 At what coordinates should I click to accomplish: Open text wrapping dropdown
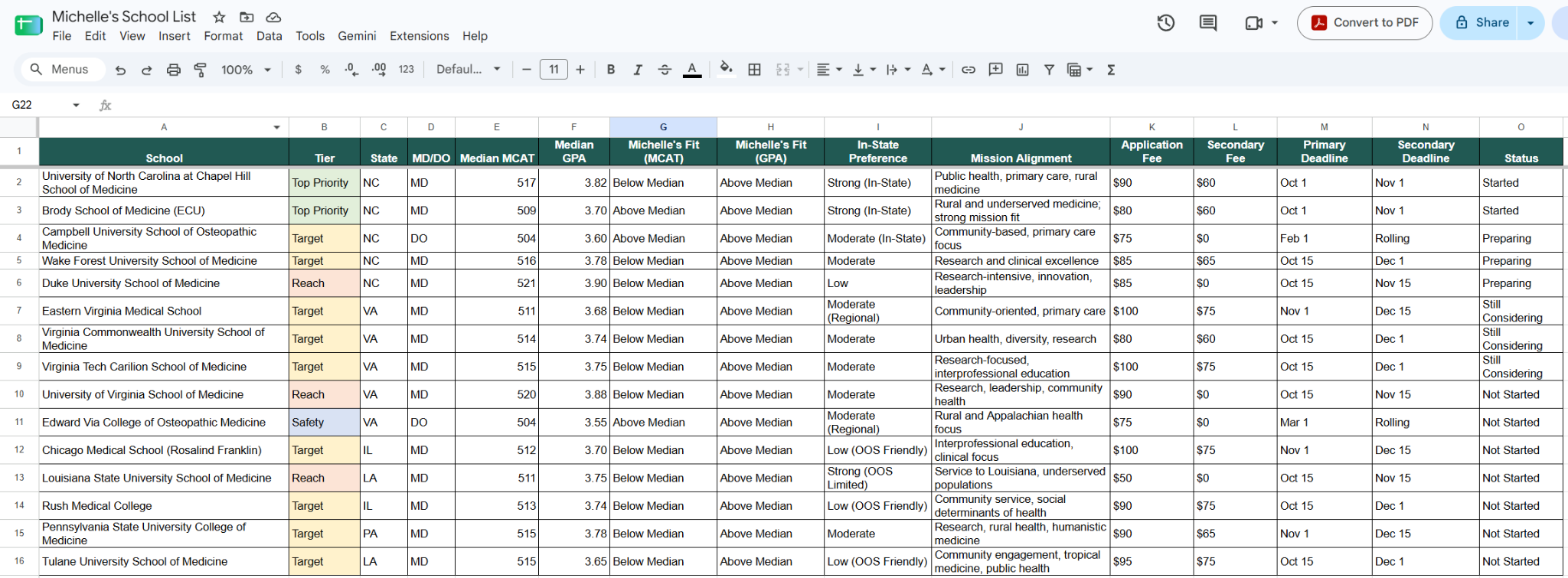[898, 70]
